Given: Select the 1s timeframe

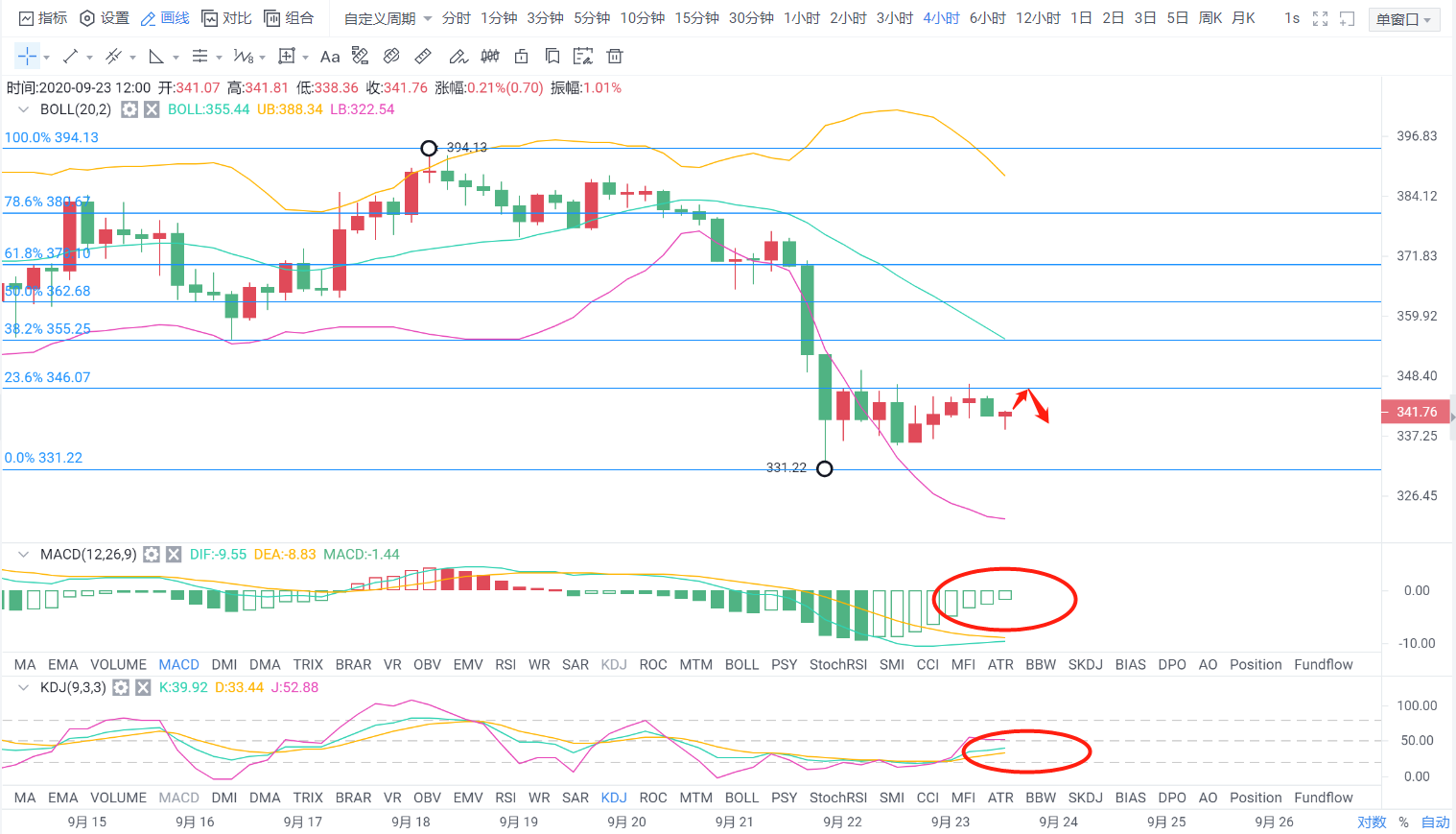Looking at the screenshot, I should coord(1292,19).
